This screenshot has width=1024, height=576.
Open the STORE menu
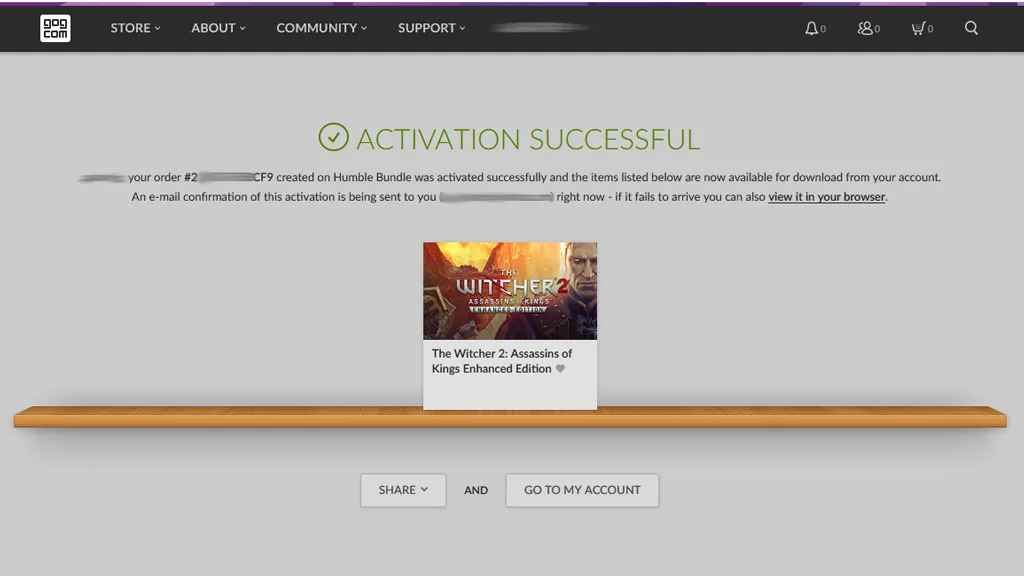coord(135,28)
